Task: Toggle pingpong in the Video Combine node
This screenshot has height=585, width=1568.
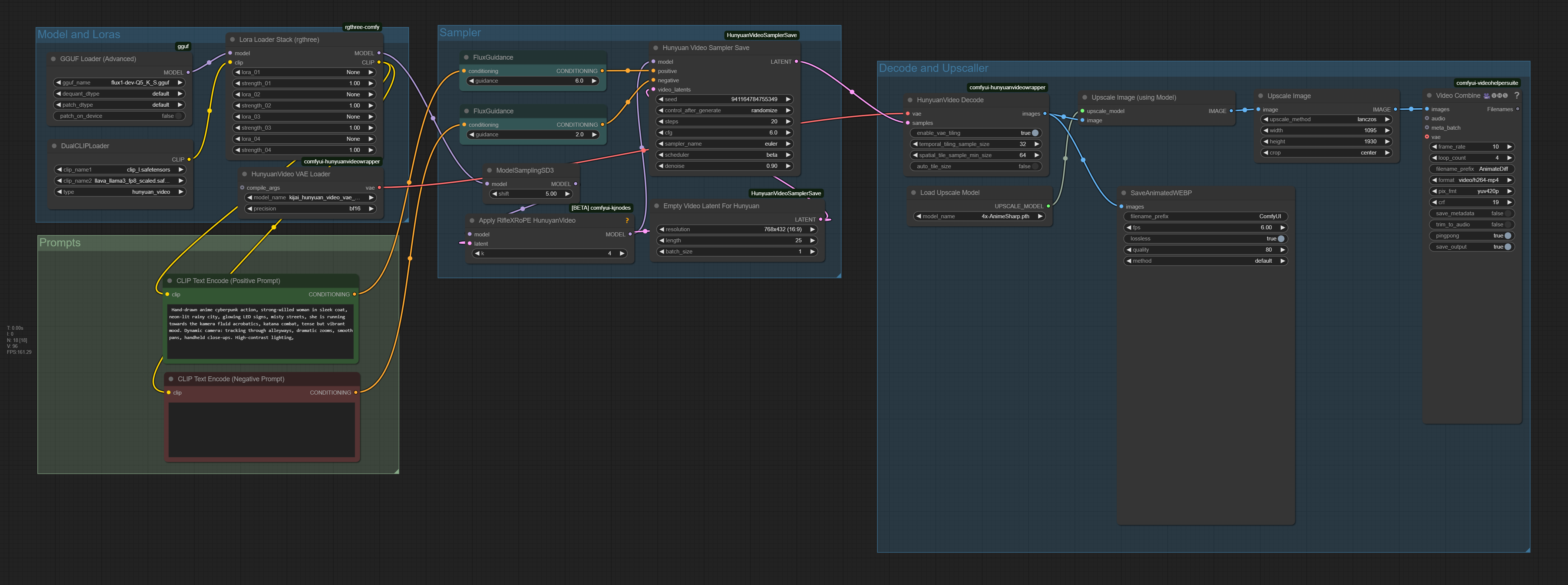Action: (x=1507, y=236)
